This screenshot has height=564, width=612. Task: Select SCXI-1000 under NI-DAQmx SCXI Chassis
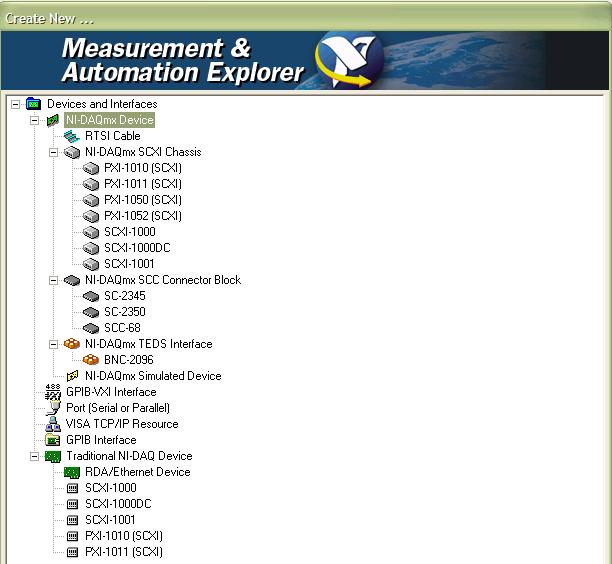coord(130,232)
